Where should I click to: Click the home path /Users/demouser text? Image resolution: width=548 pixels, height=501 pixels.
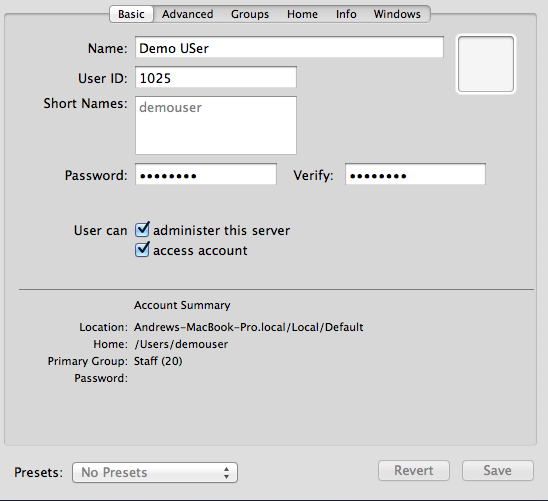coord(181,344)
